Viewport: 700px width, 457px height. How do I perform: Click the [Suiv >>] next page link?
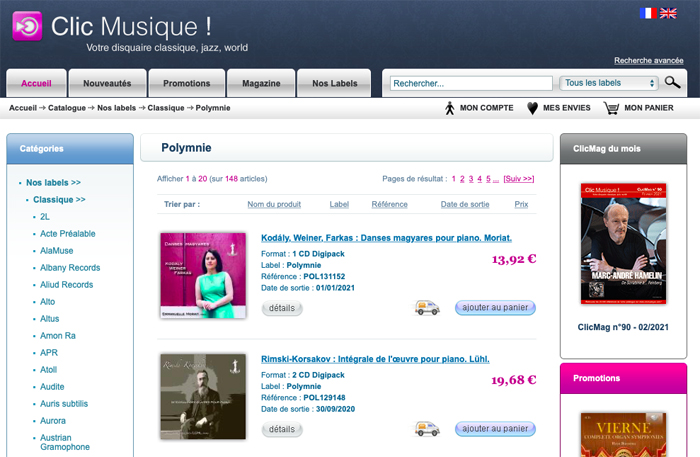click(518, 179)
